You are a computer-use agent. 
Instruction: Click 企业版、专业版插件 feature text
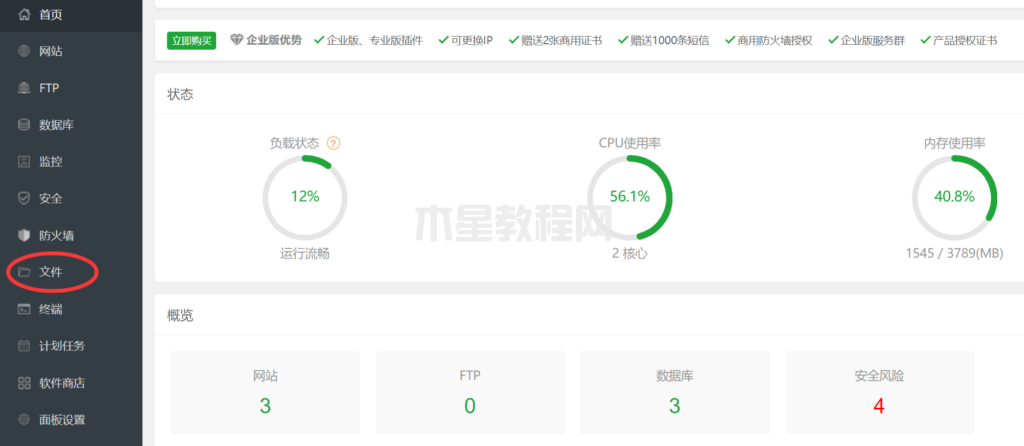coord(374,40)
